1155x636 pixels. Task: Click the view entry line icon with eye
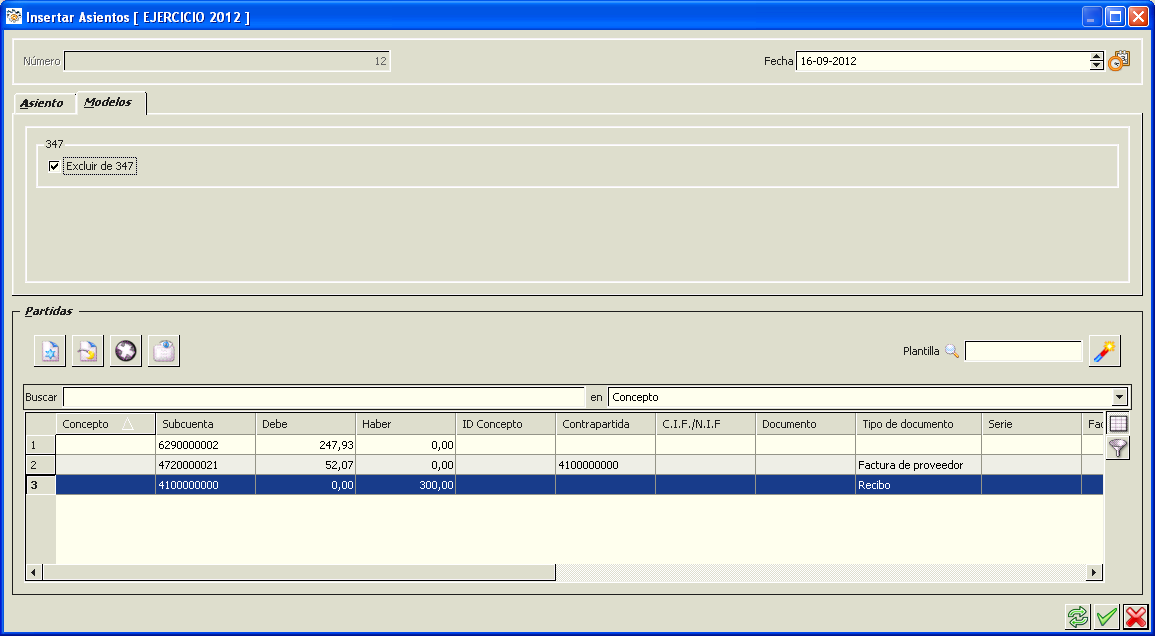(164, 351)
